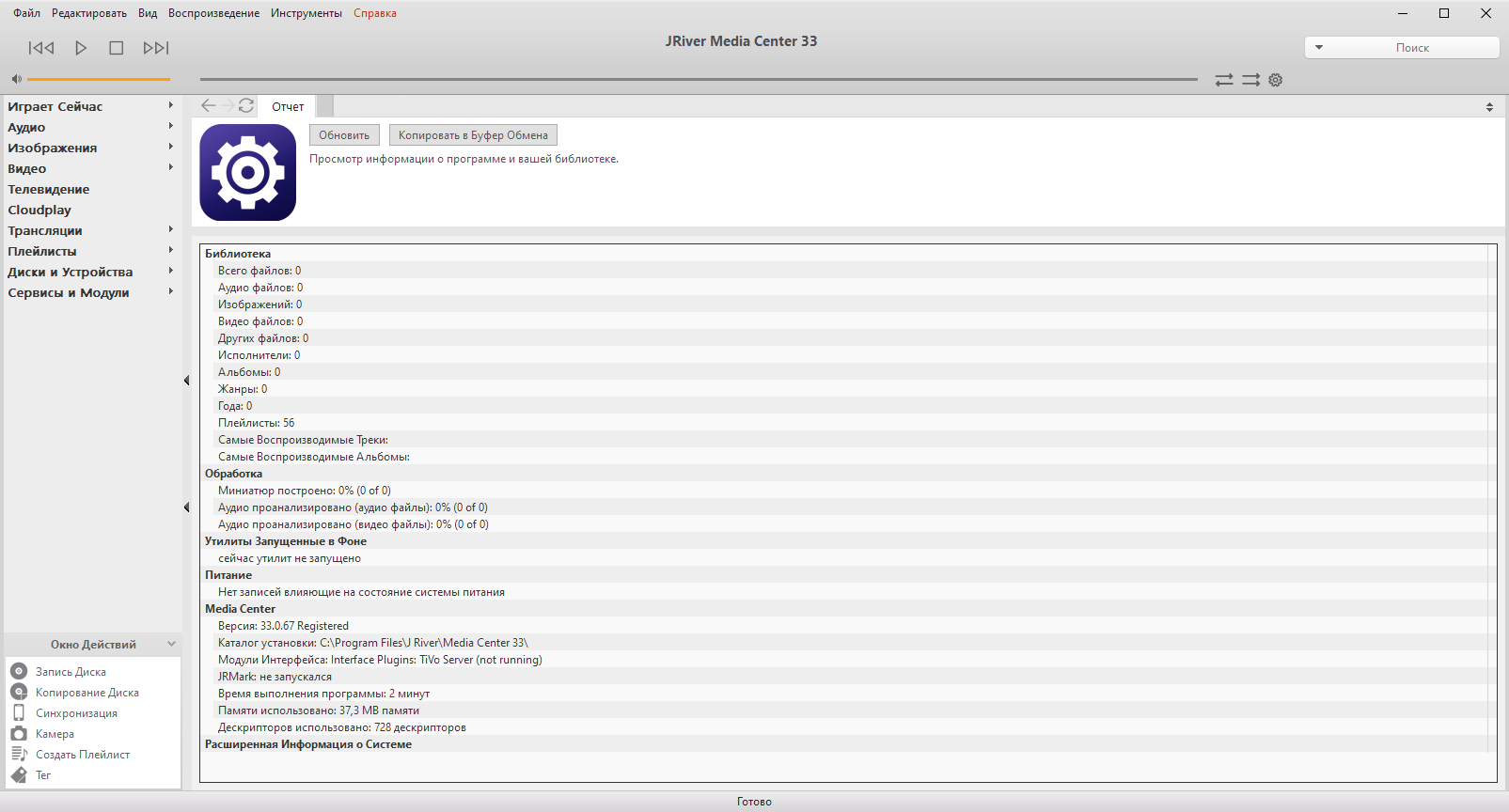
Task: Click the Обновить button
Action: click(344, 135)
